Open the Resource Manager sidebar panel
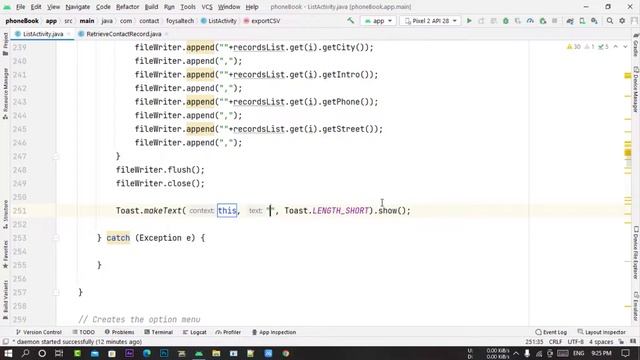 click(x=5, y=93)
